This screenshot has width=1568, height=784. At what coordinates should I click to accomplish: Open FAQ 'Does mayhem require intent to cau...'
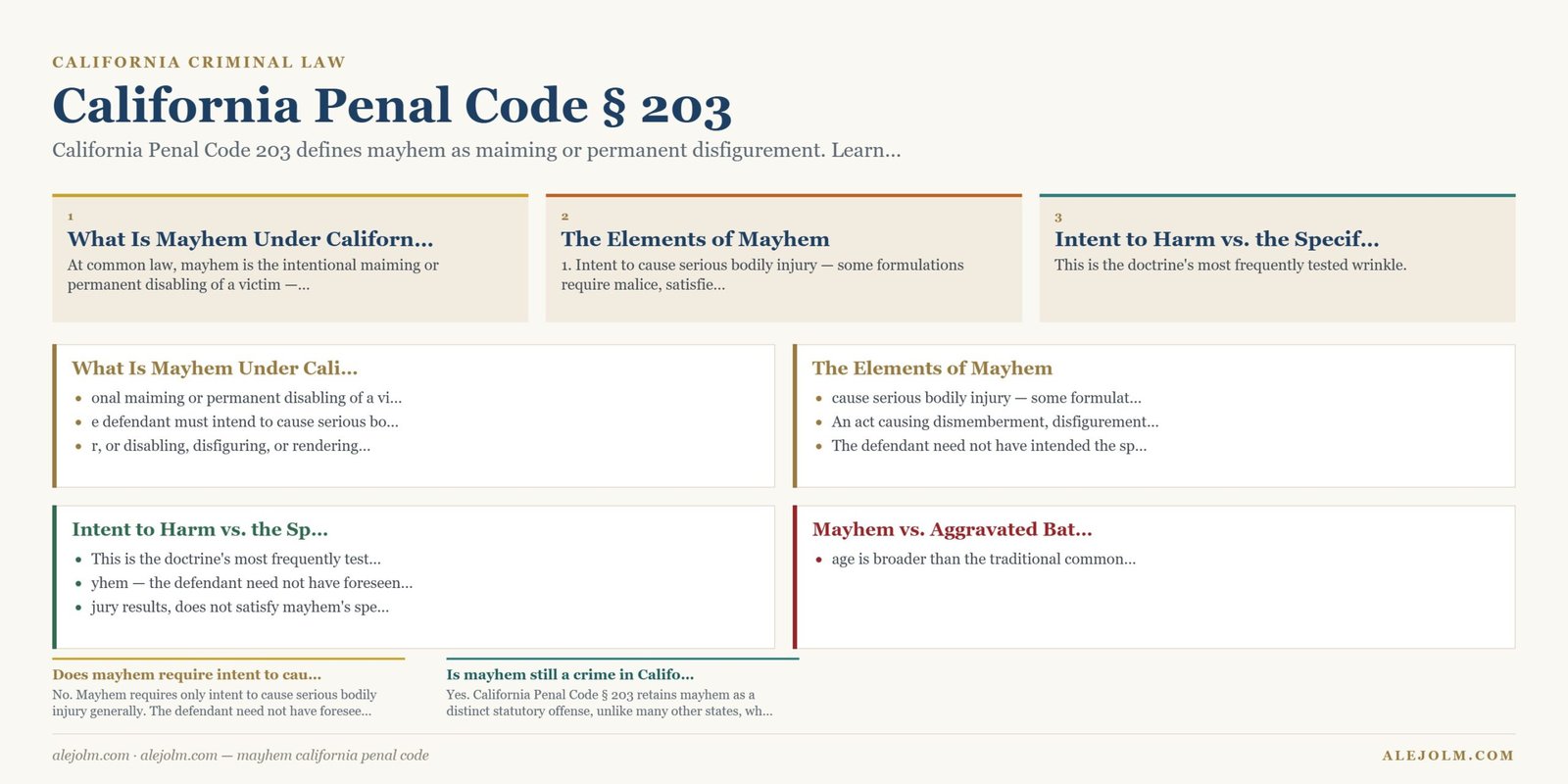[x=187, y=675]
